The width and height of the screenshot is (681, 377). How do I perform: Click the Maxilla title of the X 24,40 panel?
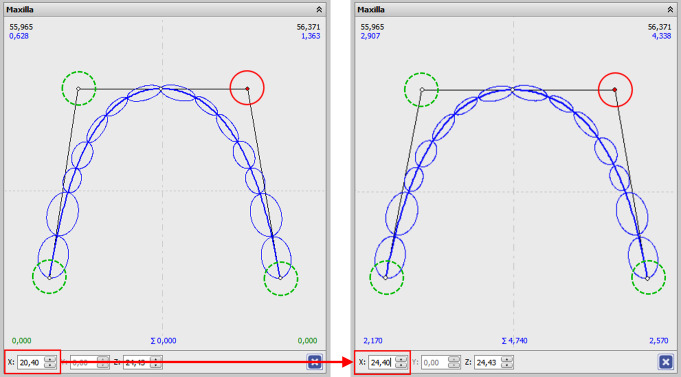(x=370, y=10)
